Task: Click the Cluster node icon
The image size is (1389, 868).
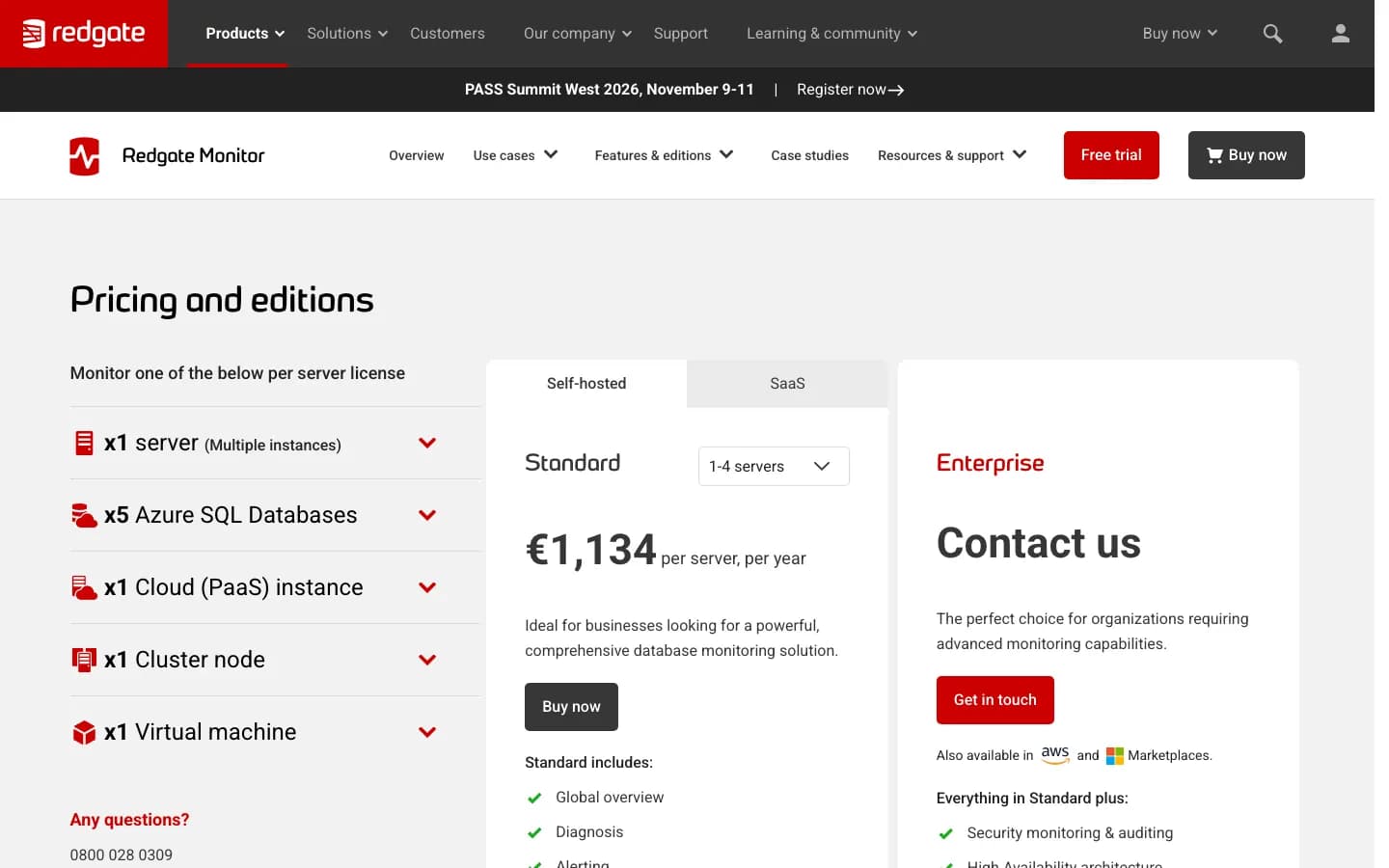Action: (84, 660)
